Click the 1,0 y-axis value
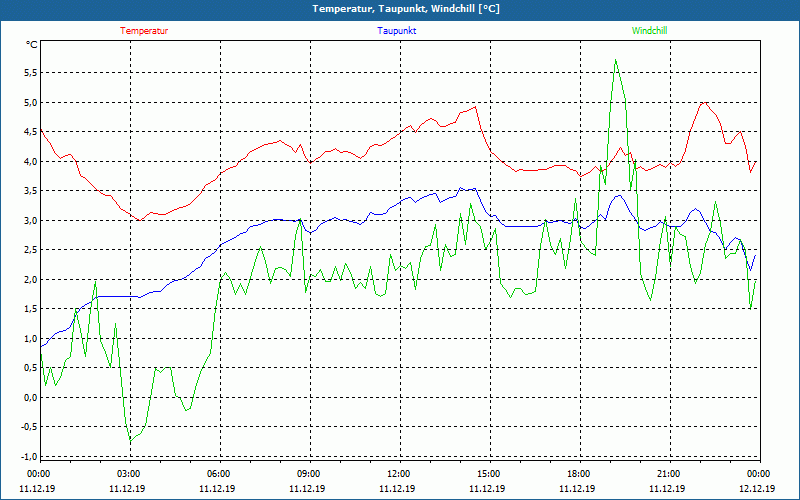800x500 pixels. [31, 339]
